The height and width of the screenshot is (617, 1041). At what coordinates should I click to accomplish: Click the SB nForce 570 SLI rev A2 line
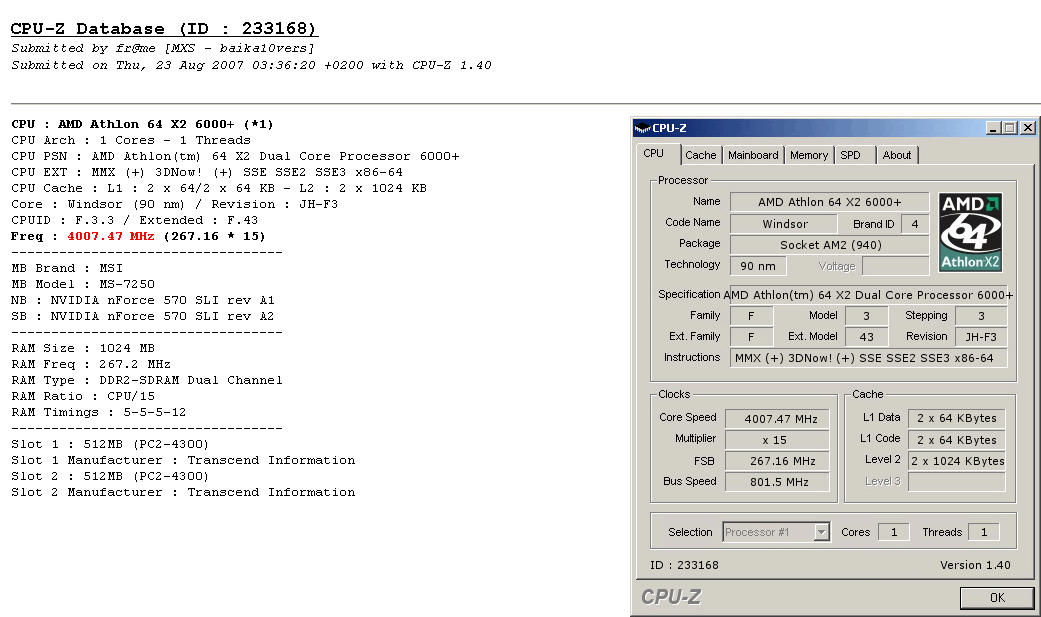point(143,316)
